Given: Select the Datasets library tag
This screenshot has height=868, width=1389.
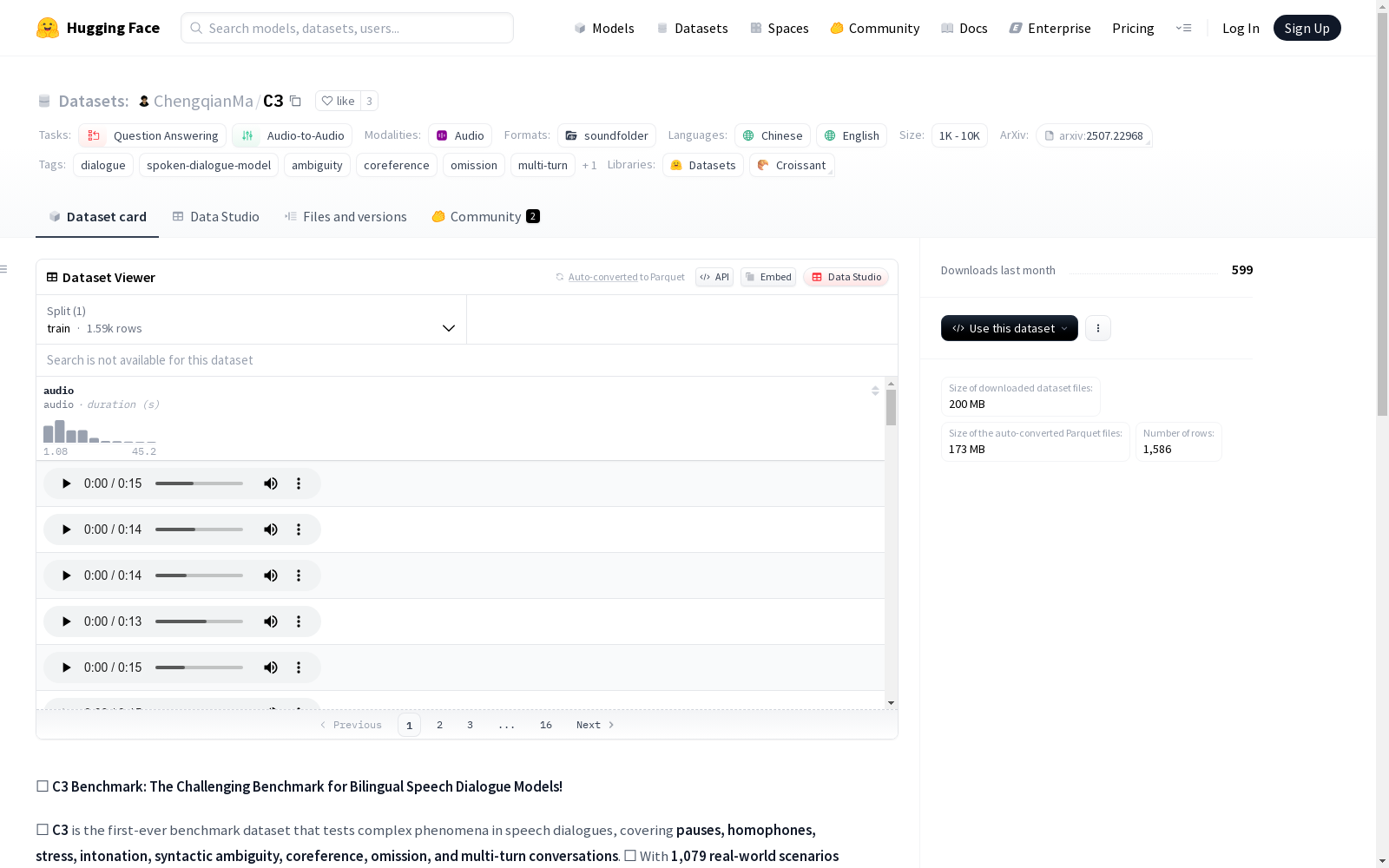Looking at the screenshot, I should (703, 165).
